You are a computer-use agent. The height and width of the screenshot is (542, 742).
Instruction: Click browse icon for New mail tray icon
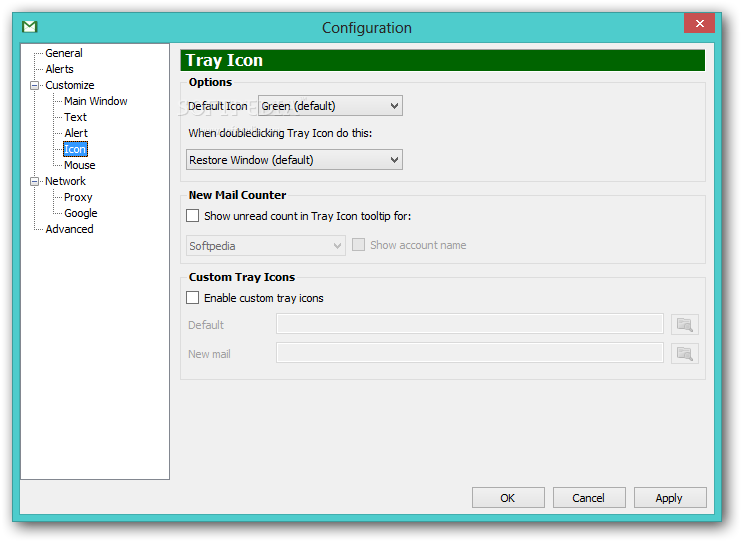pos(685,354)
